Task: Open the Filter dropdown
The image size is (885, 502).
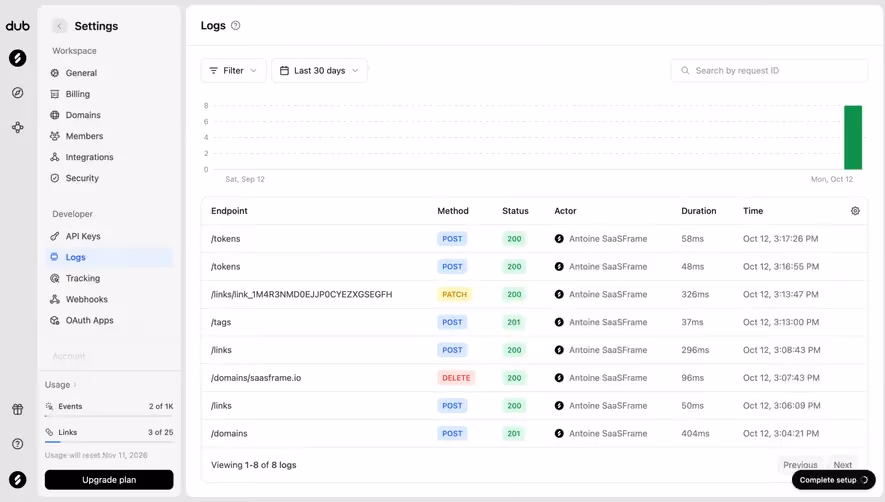Action: coord(233,71)
